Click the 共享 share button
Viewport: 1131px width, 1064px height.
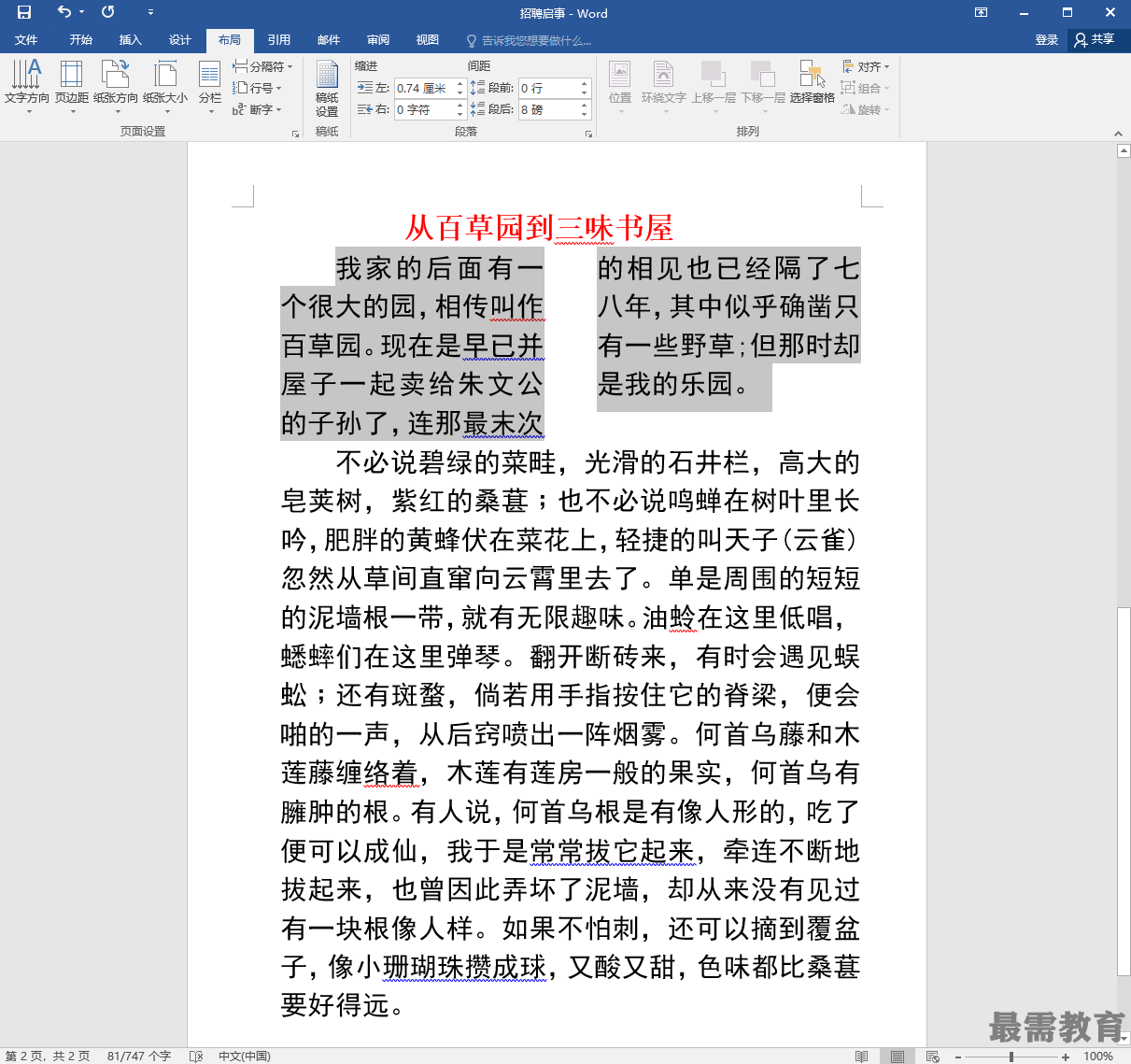1095,40
